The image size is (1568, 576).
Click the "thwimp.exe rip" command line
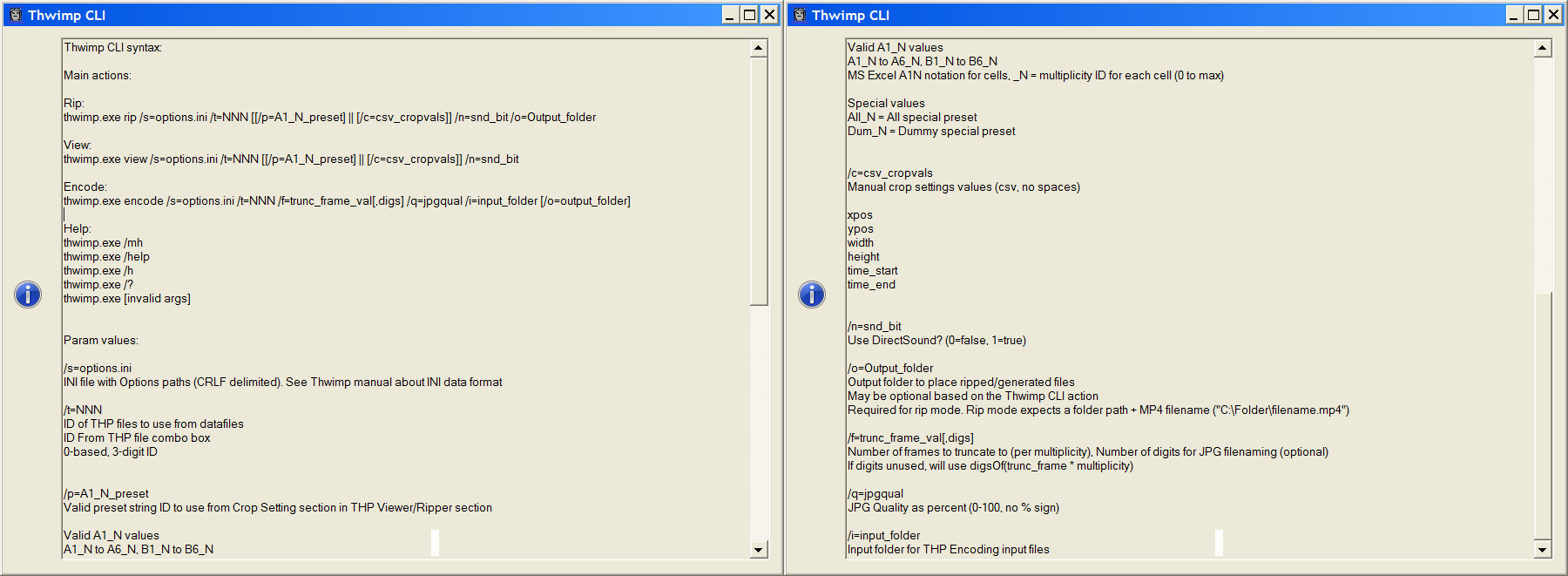(330, 118)
